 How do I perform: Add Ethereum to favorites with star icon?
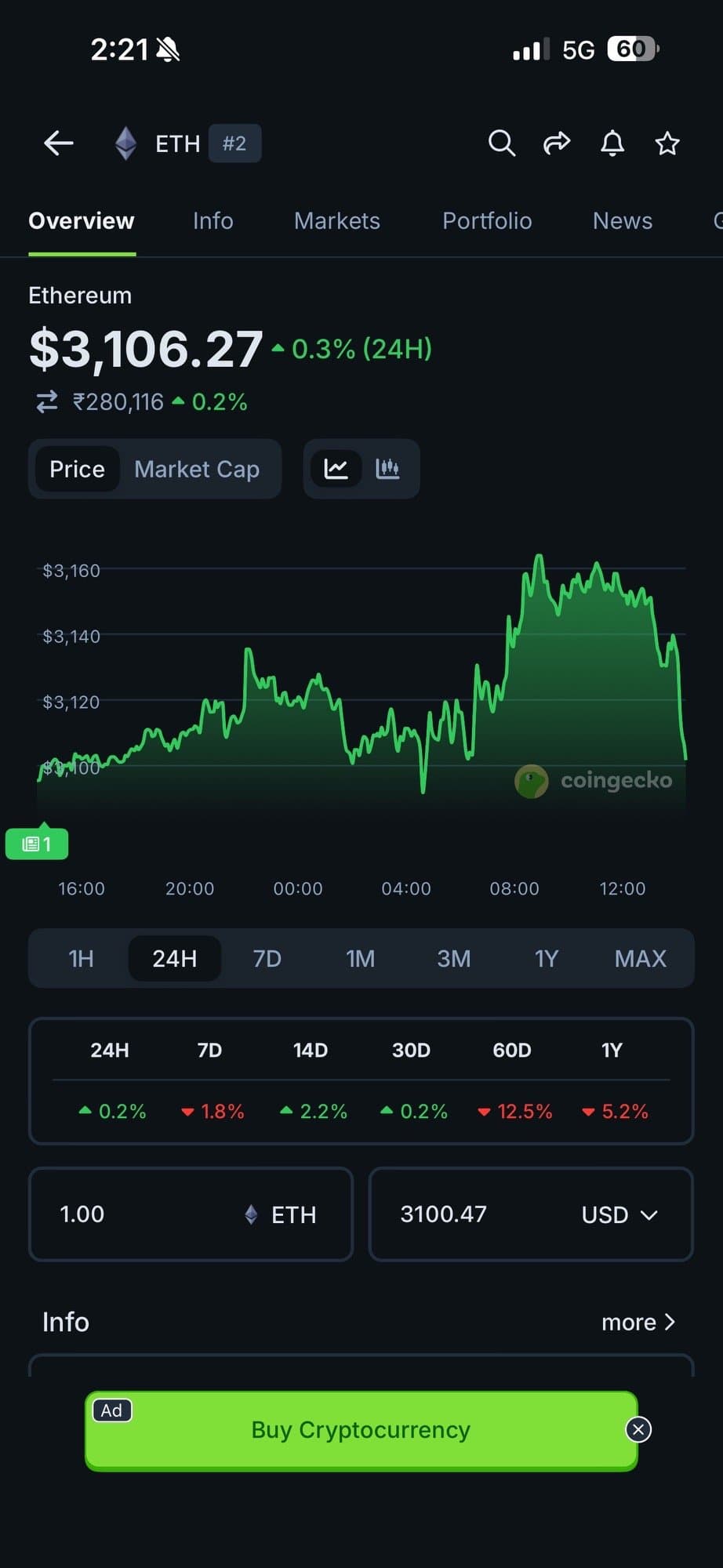(x=667, y=143)
